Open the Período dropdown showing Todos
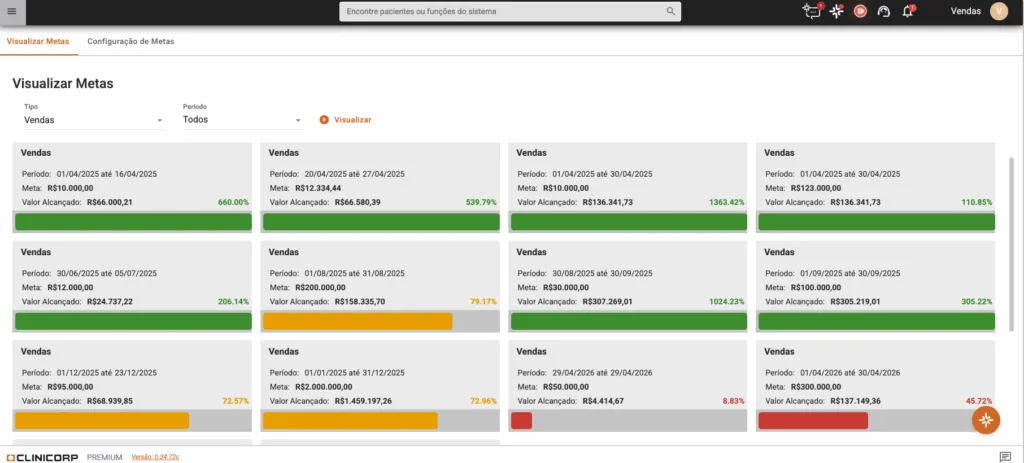 242,120
